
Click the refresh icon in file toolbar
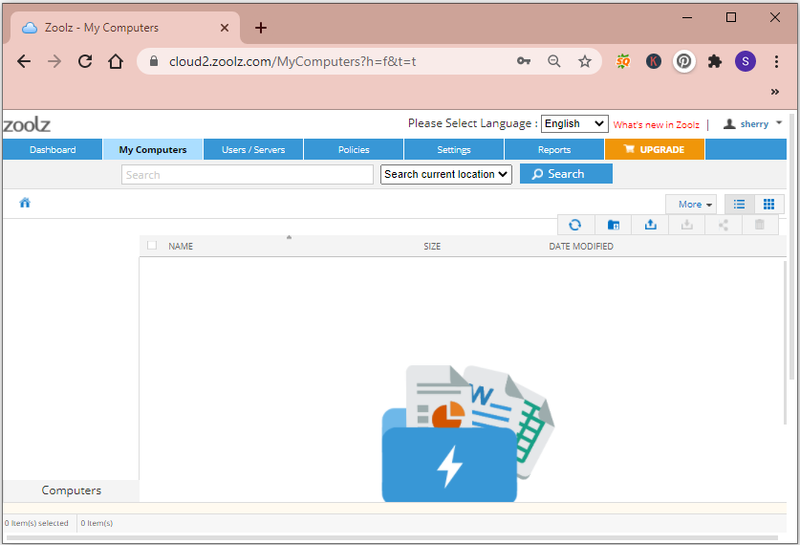[x=575, y=225]
